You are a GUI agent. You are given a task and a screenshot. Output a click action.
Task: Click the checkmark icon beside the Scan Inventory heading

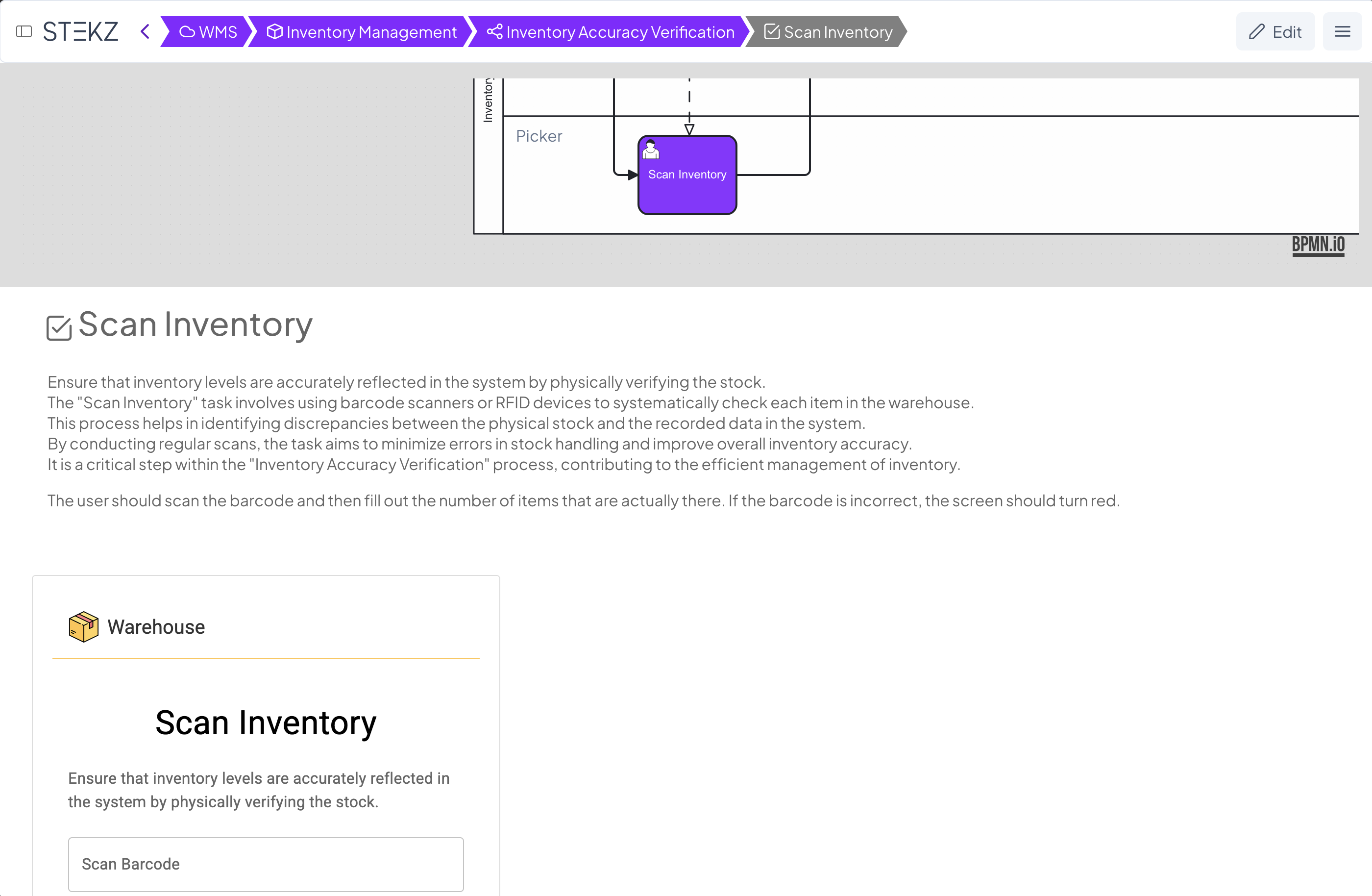[59, 326]
